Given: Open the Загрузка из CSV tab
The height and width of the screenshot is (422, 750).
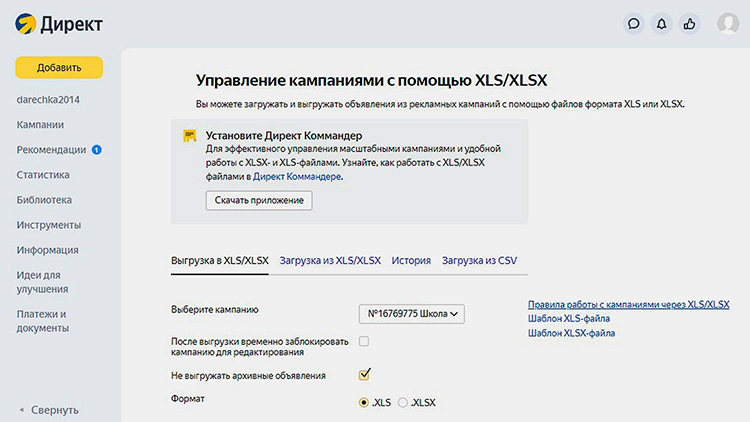Looking at the screenshot, I should 479,260.
